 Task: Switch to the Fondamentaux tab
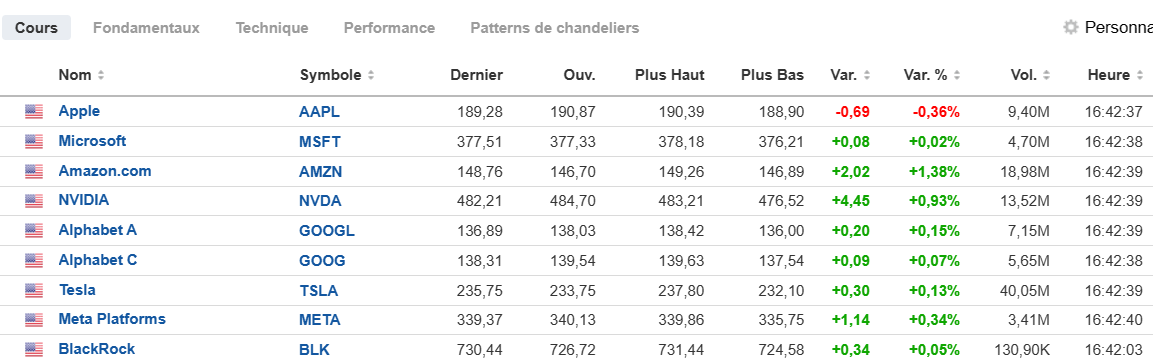[146, 28]
